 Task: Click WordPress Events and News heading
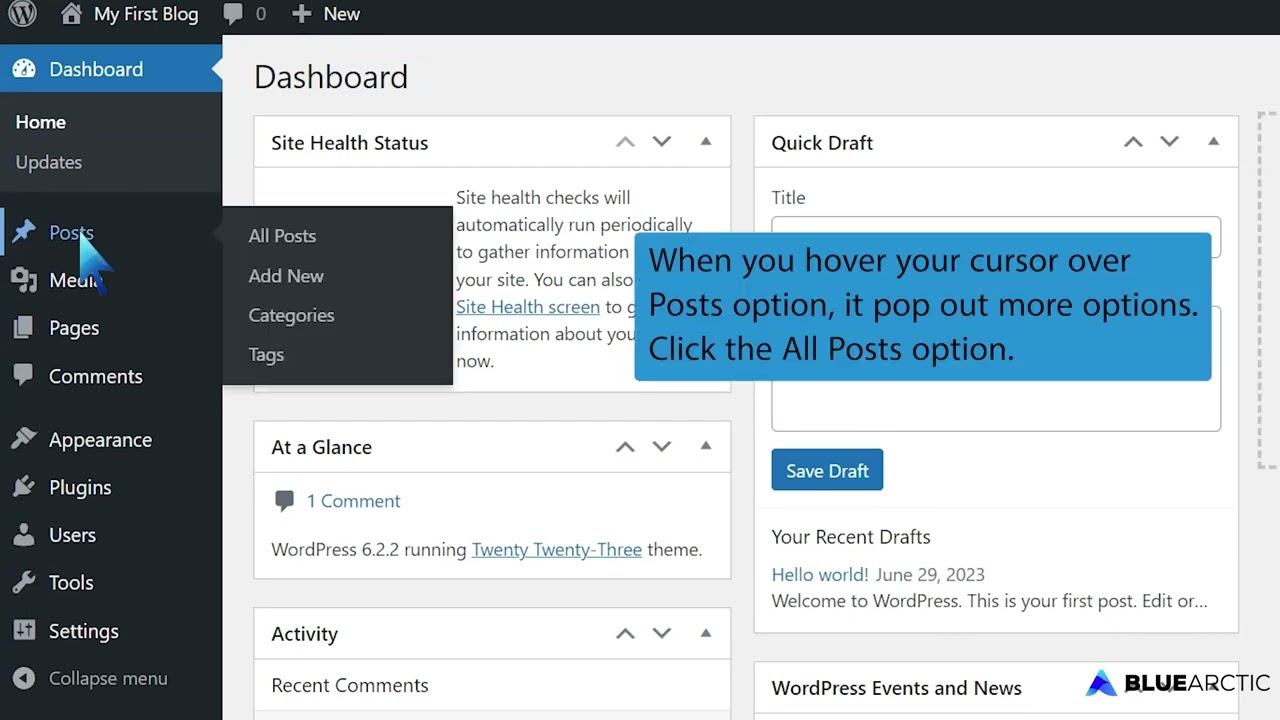coord(897,688)
